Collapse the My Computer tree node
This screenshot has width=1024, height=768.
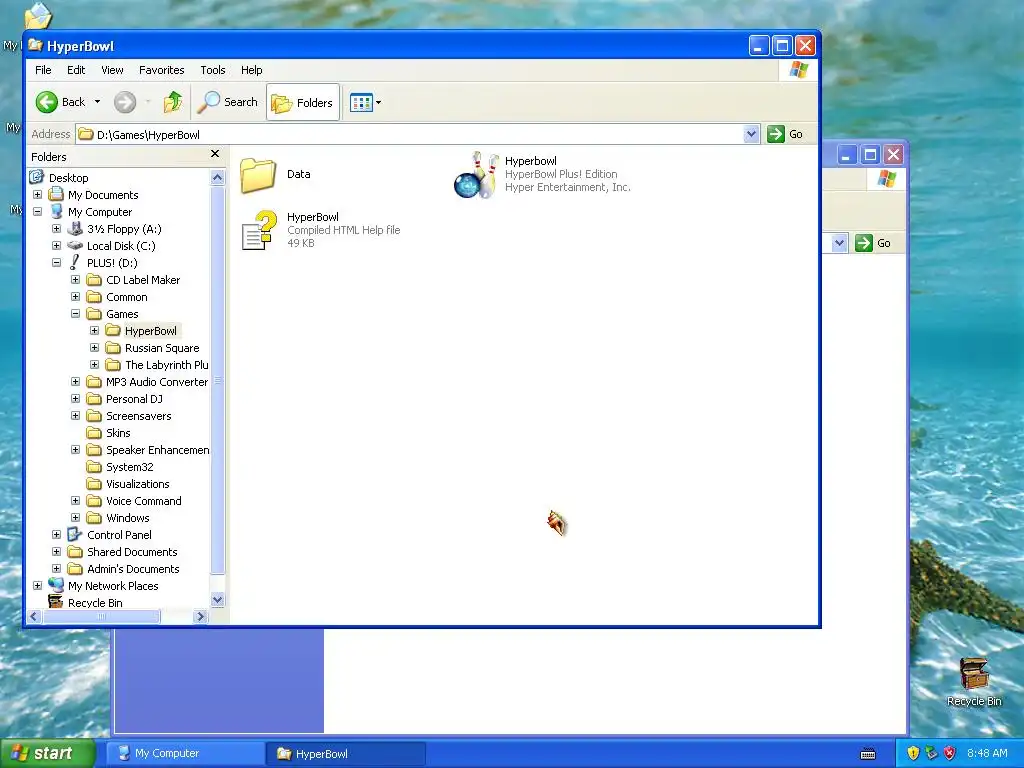pyautogui.click(x=37, y=212)
